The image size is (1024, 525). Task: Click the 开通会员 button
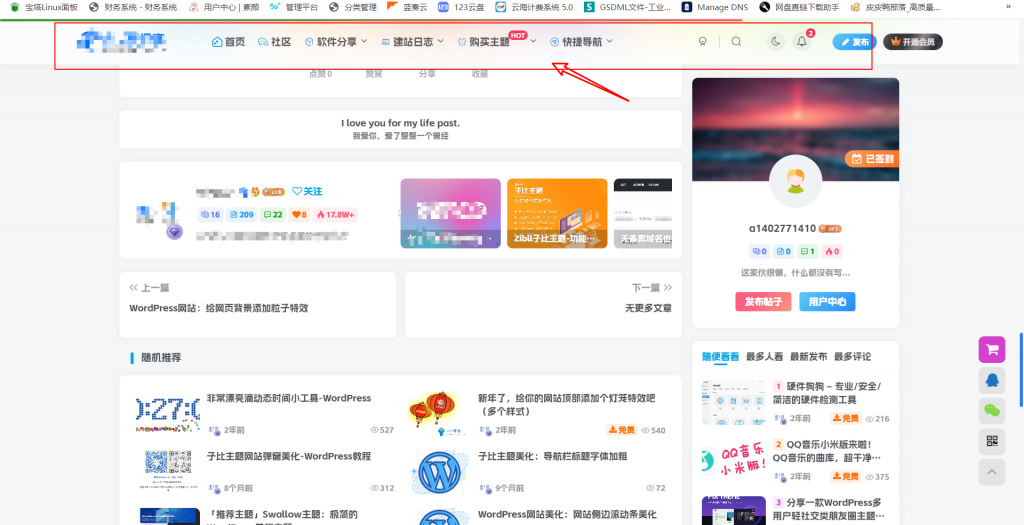tap(912, 42)
